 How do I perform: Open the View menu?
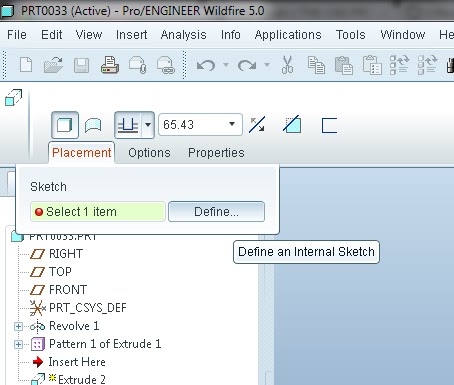tap(89, 35)
